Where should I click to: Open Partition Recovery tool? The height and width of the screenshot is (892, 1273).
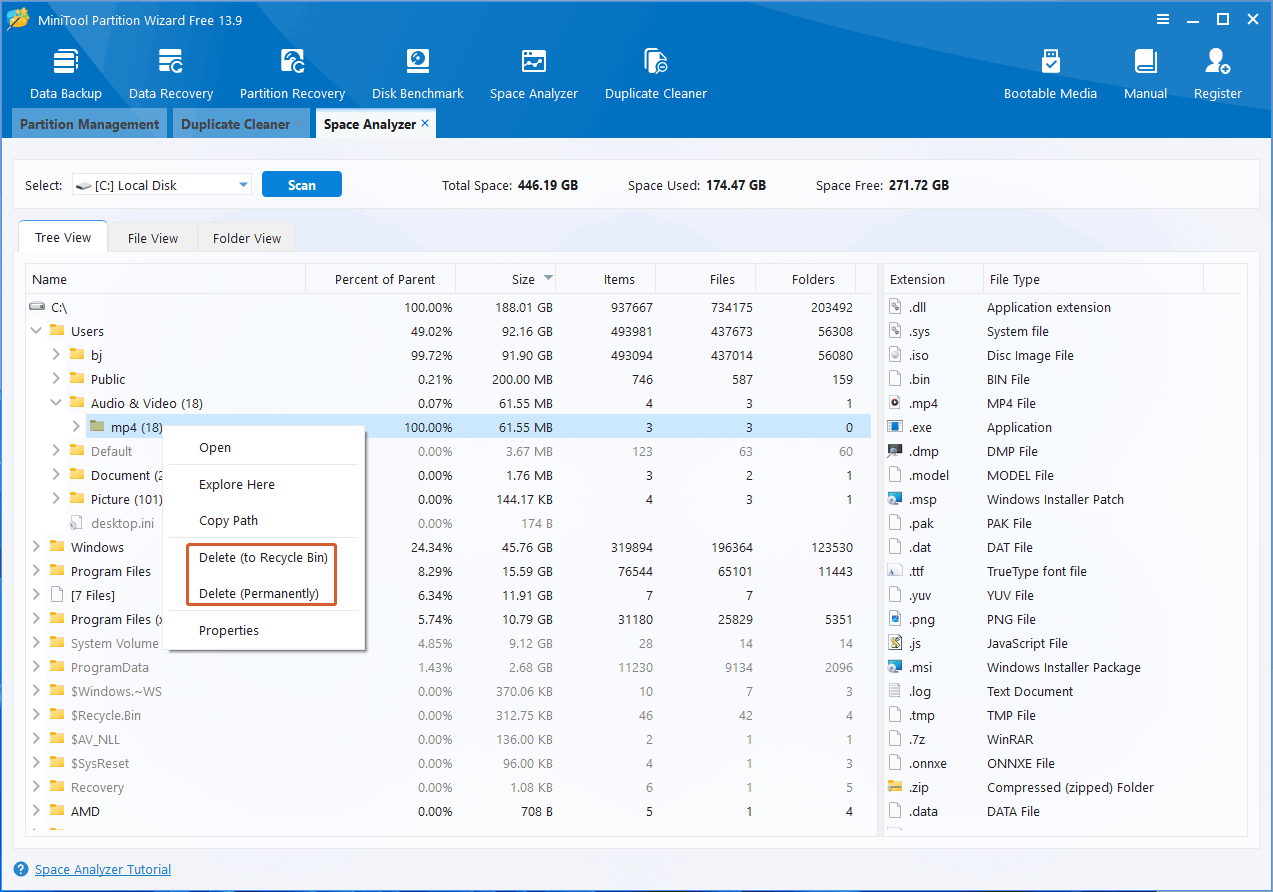[x=292, y=72]
